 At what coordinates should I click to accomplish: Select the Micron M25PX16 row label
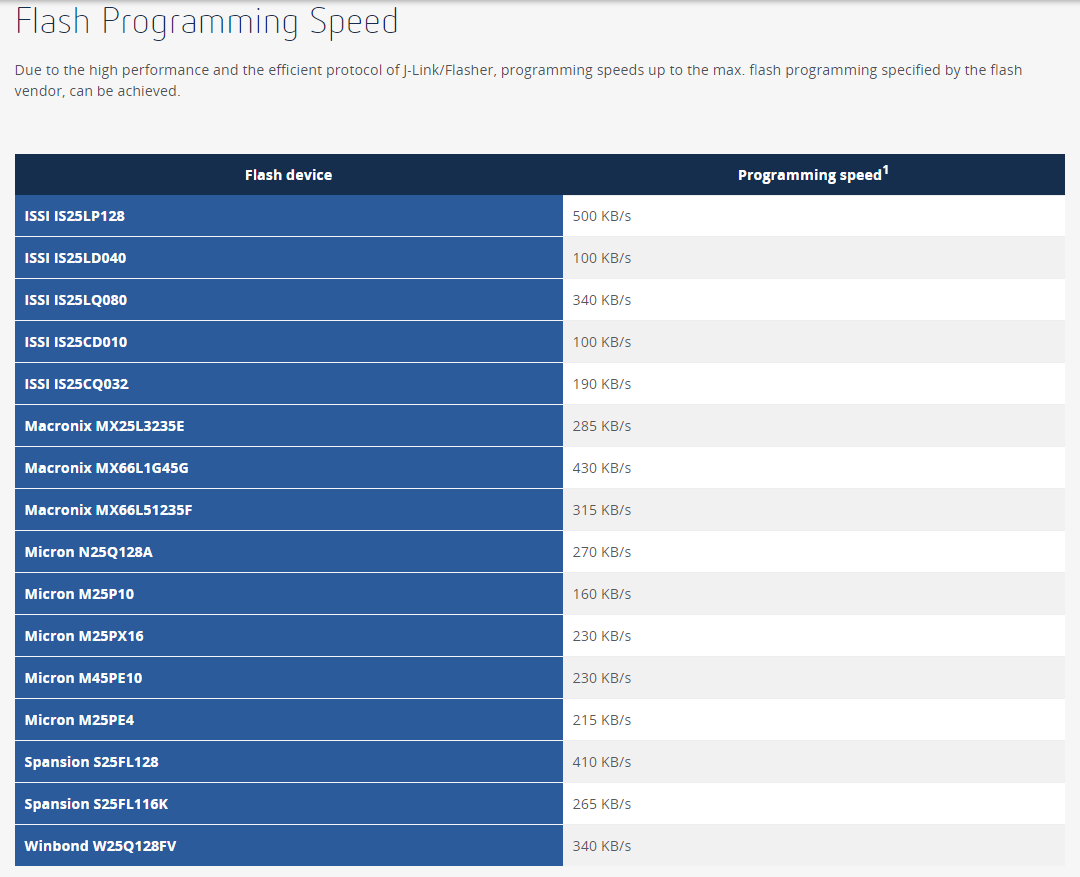point(84,636)
